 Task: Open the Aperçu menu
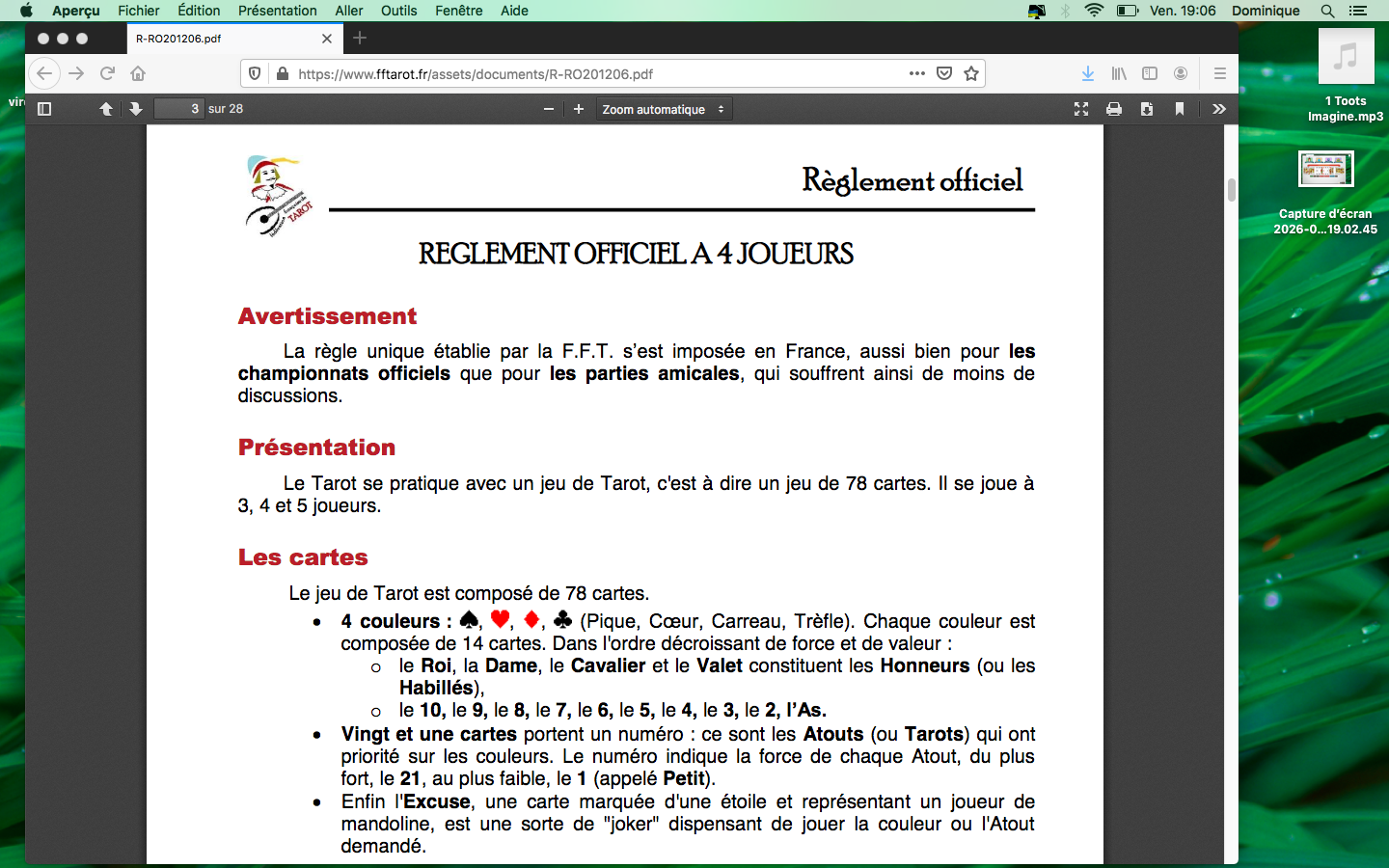[76, 11]
